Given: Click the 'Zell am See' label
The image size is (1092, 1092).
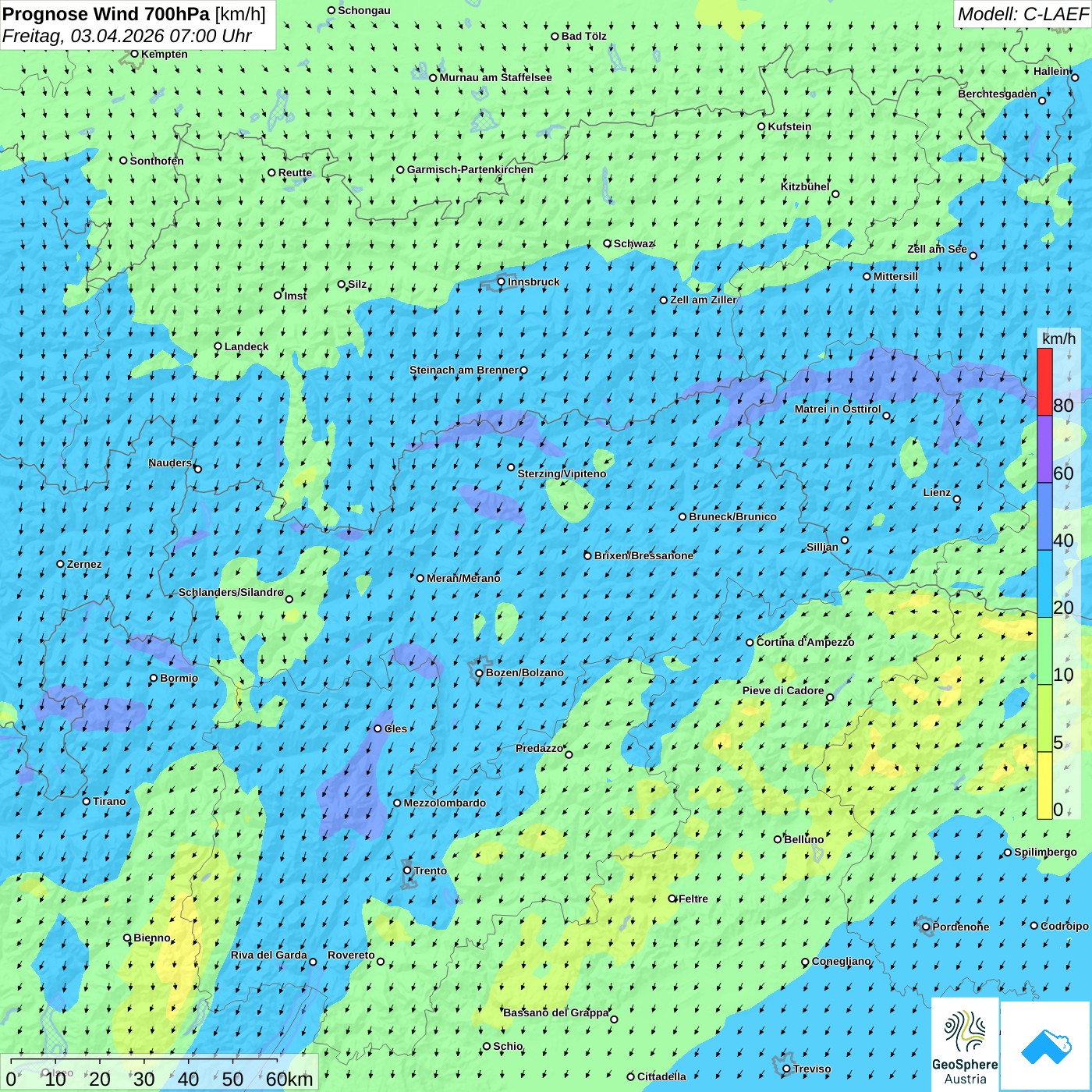Looking at the screenshot, I should [x=937, y=249].
